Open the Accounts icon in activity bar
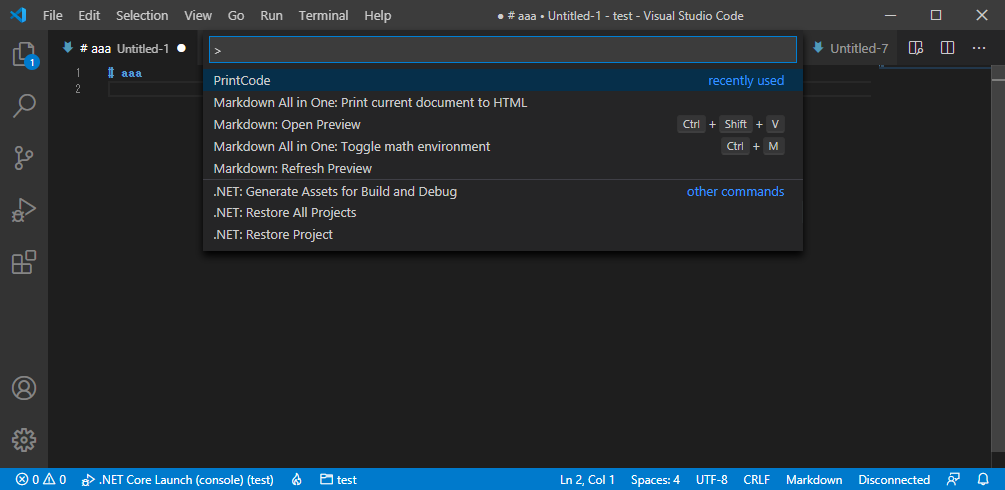Image resolution: width=1005 pixels, height=490 pixels. coord(24,388)
